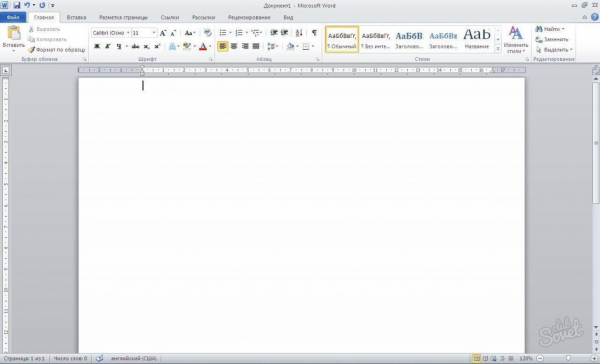Click the Increase Indent icon
Screen dimensions: 600x364
284,33
